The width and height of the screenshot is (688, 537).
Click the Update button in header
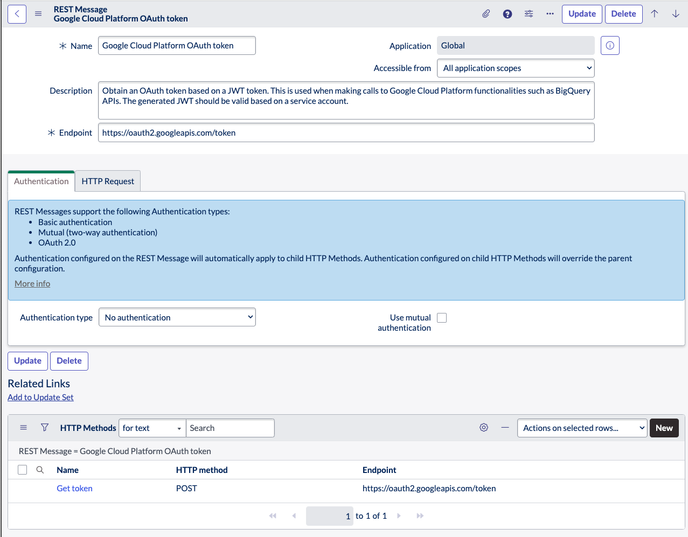582,14
